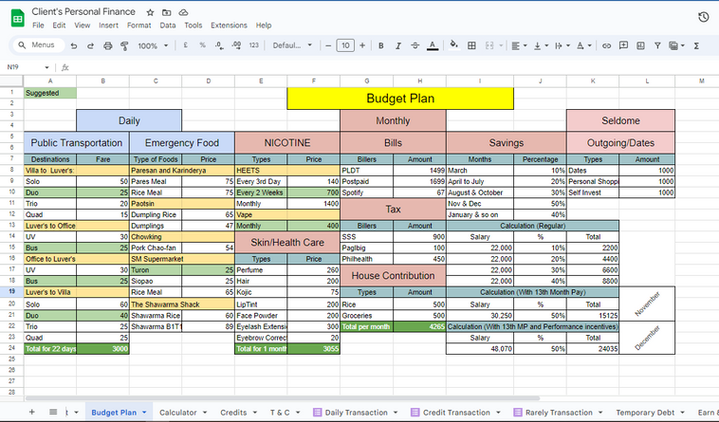Open the Insert menu
This screenshot has width=719, height=422.
(108, 25)
